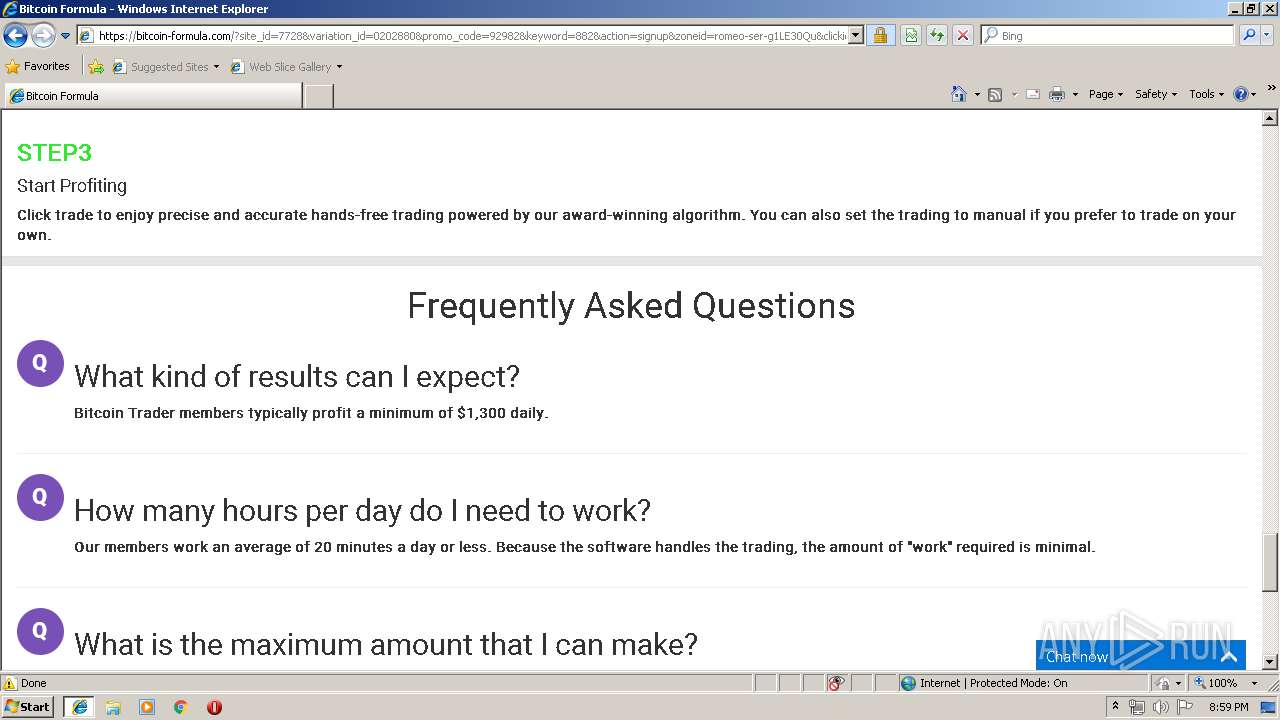Screen dimensions: 1280x720
Task: Expand command bar overflow chevron
Action: click(1271, 88)
